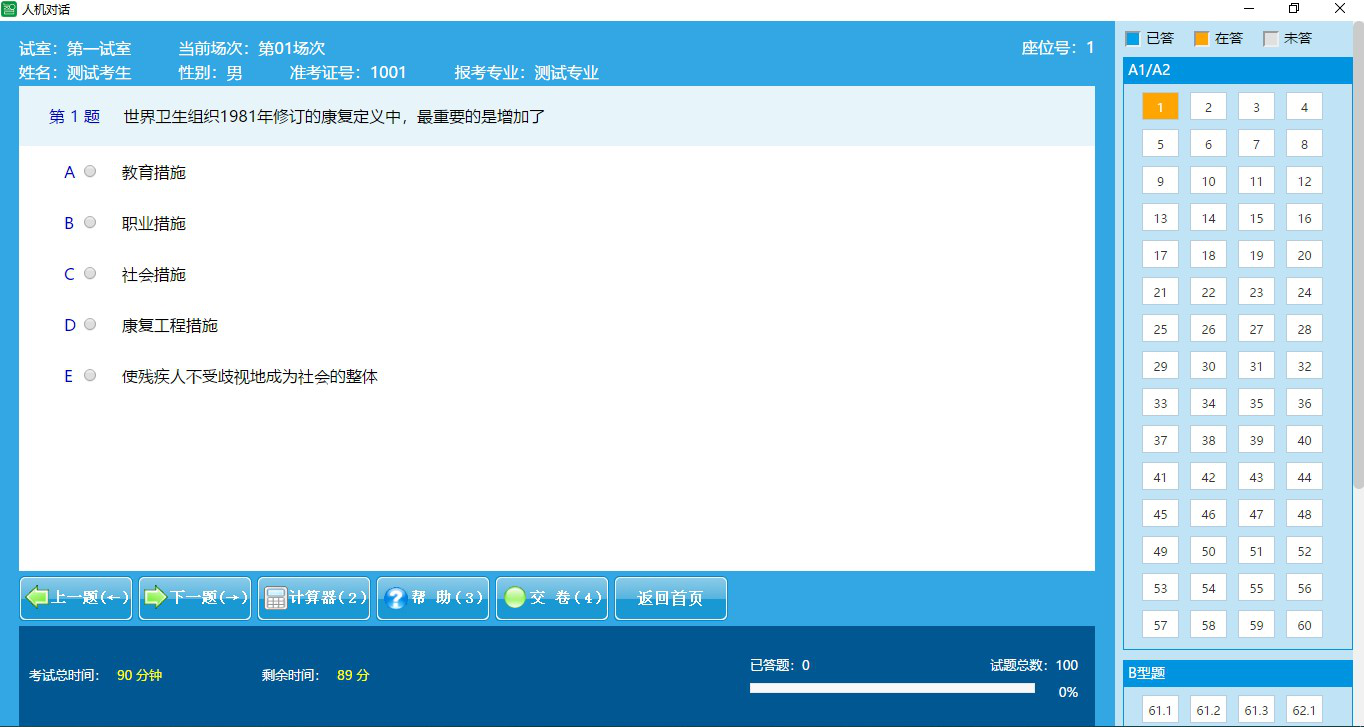1364x727 pixels.
Task: Click the blue question mark icon on 帮助 button
Action: [x=395, y=598]
